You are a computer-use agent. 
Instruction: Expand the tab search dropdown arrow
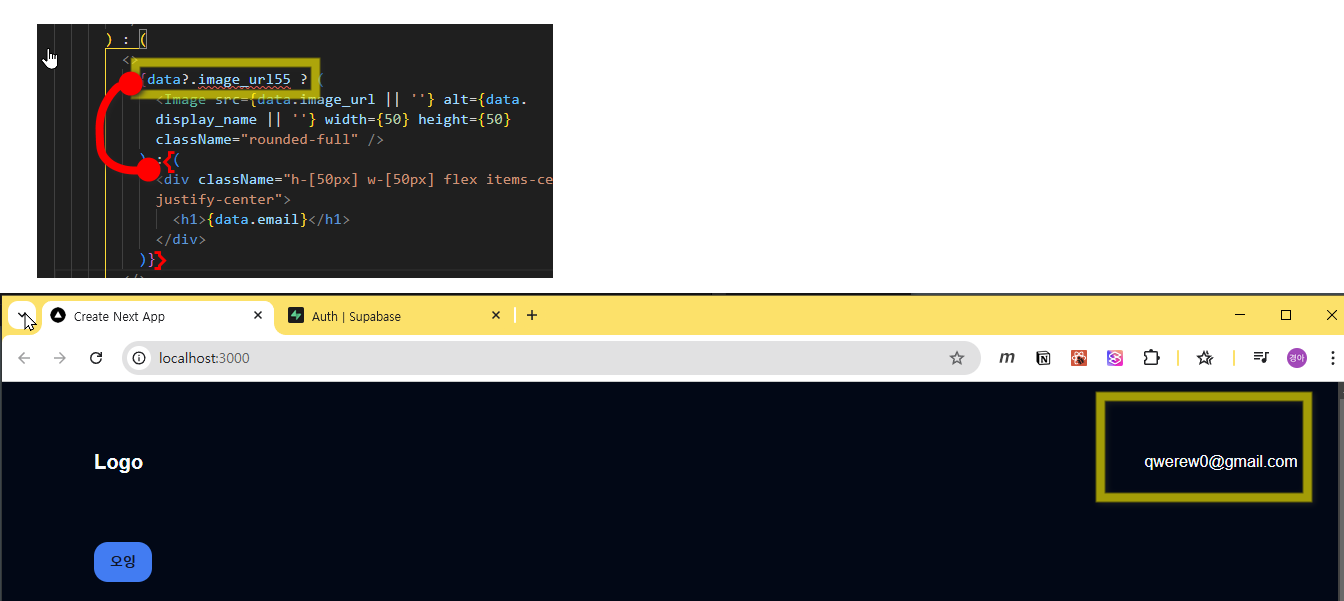(22, 316)
